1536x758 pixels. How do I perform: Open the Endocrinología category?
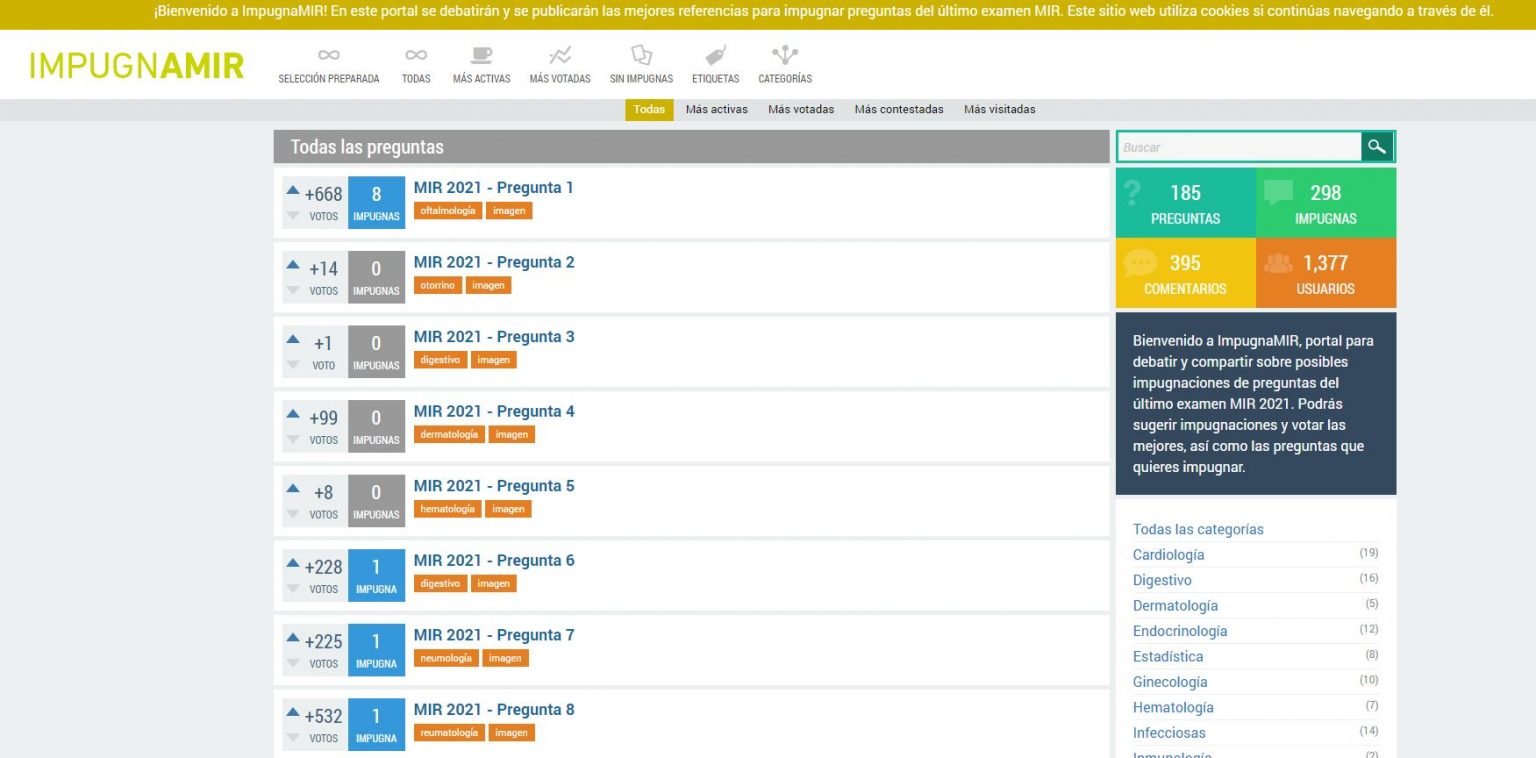pyautogui.click(x=1180, y=631)
